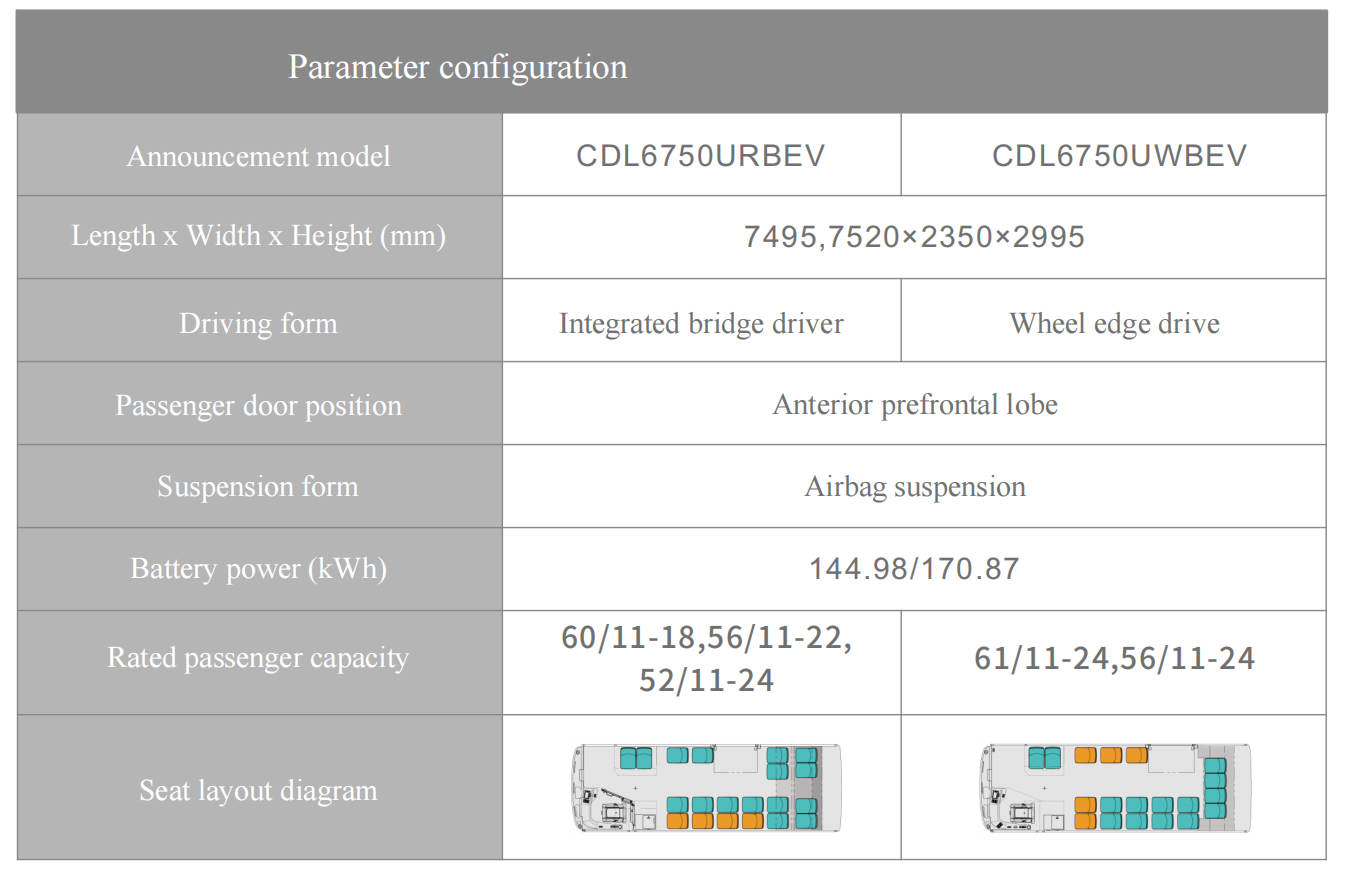The image size is (1355, 870).
Task: Select the Integrated bridge driver cell
Action: tap(700, 321)
